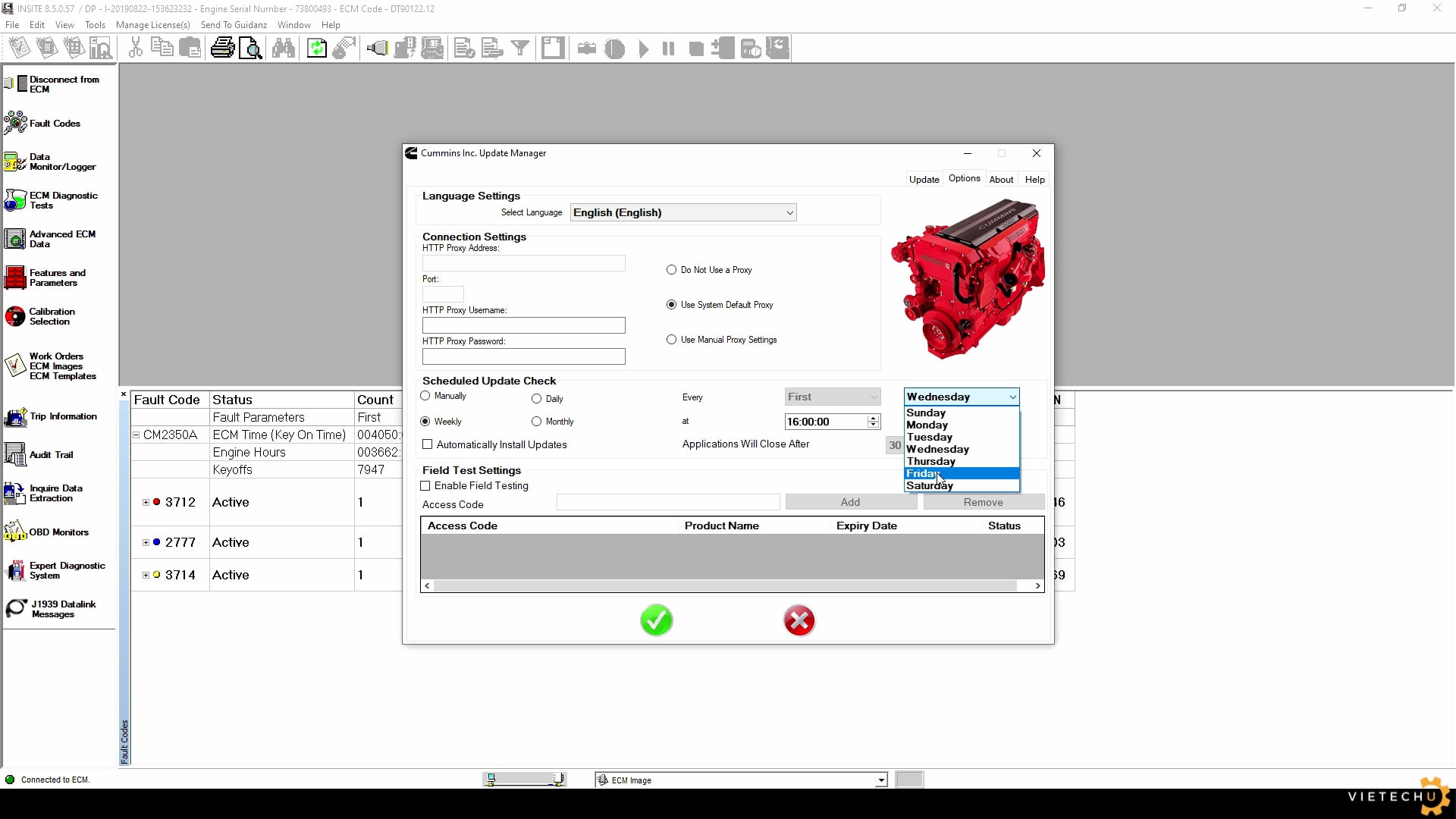Switch to the Update tab

click(x=924, y=179)
